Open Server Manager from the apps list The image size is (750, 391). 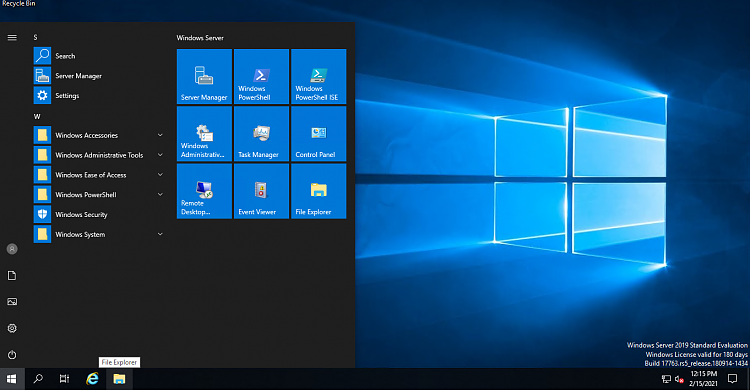tap(99, 76)
